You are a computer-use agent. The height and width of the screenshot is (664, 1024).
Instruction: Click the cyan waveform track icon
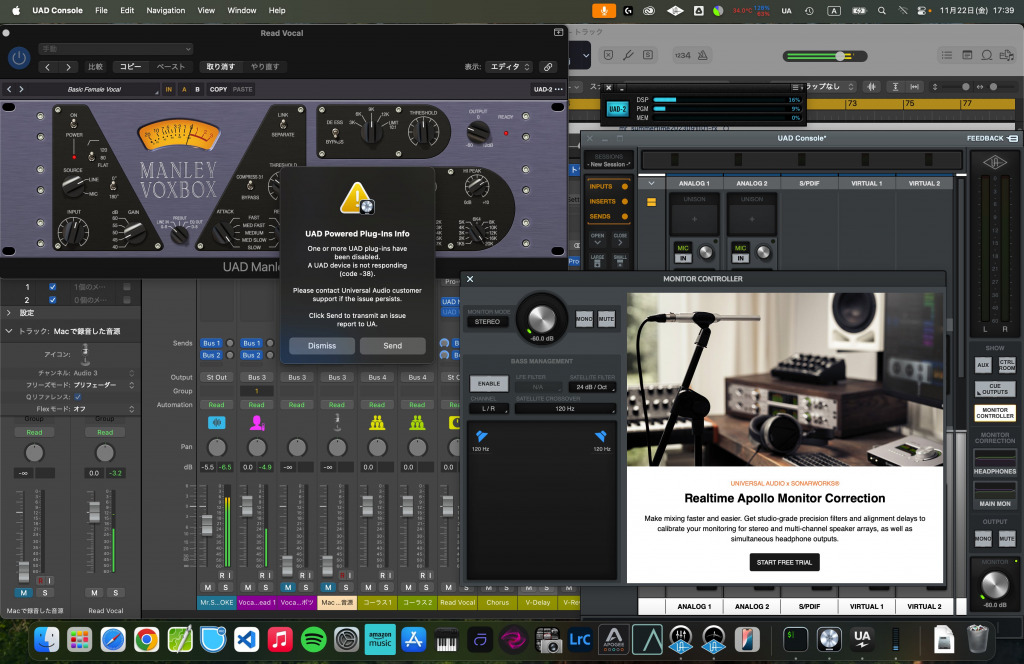(x=216, y=422)
